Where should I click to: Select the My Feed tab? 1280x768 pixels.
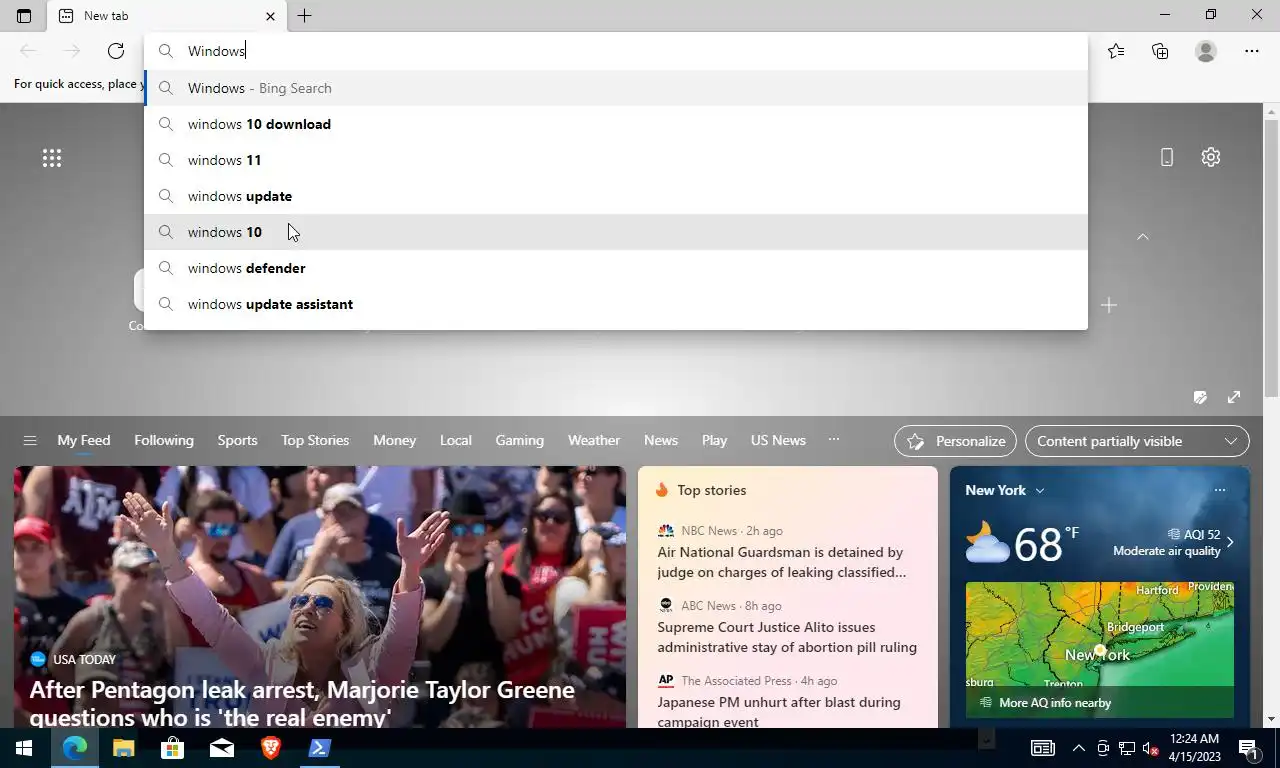click(84, 441)
